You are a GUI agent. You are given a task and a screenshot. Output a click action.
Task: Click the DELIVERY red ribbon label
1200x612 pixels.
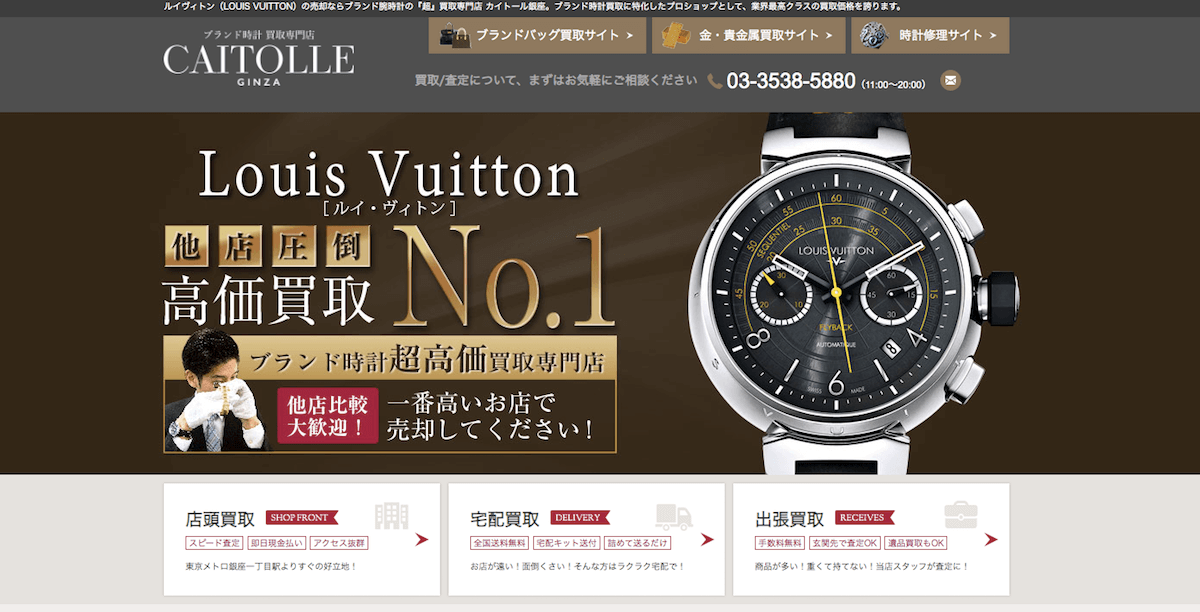[x=579, y=518]
